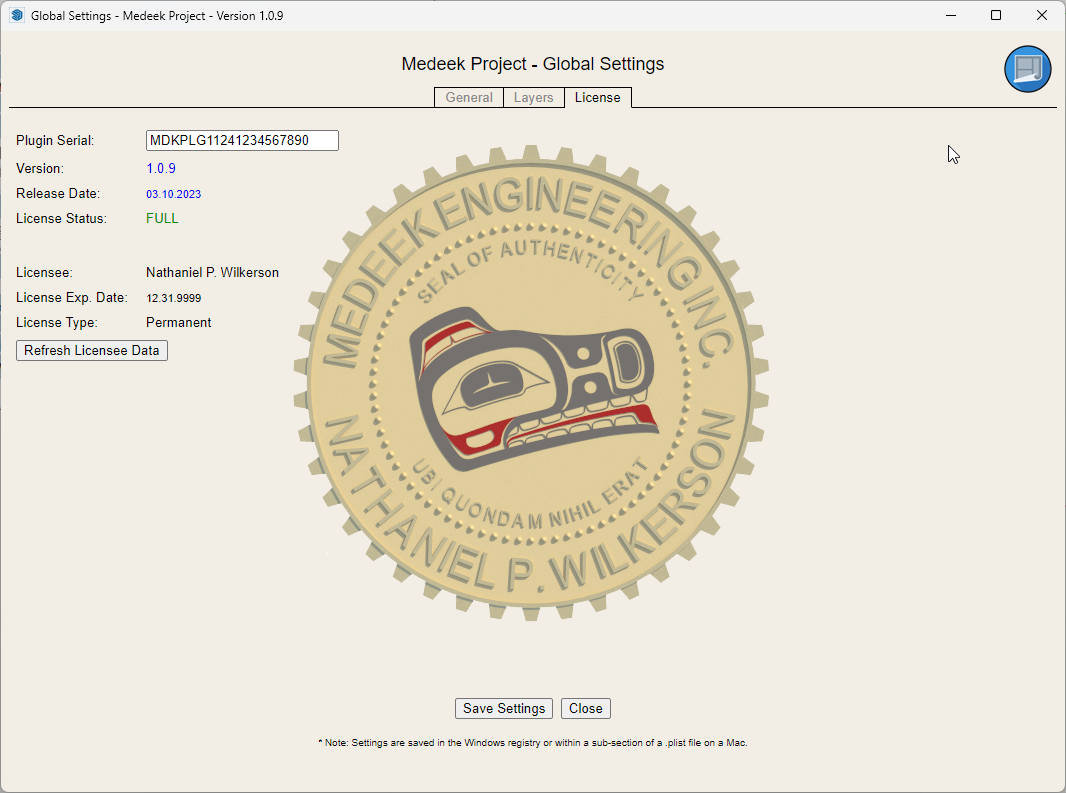Open the Layers tab
This screenshot has width=1066, height=793.
coord(533,97)
